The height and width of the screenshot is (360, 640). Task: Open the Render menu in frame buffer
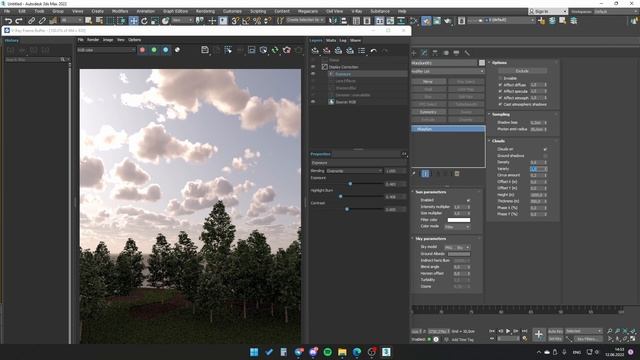(x=93, y=40)
